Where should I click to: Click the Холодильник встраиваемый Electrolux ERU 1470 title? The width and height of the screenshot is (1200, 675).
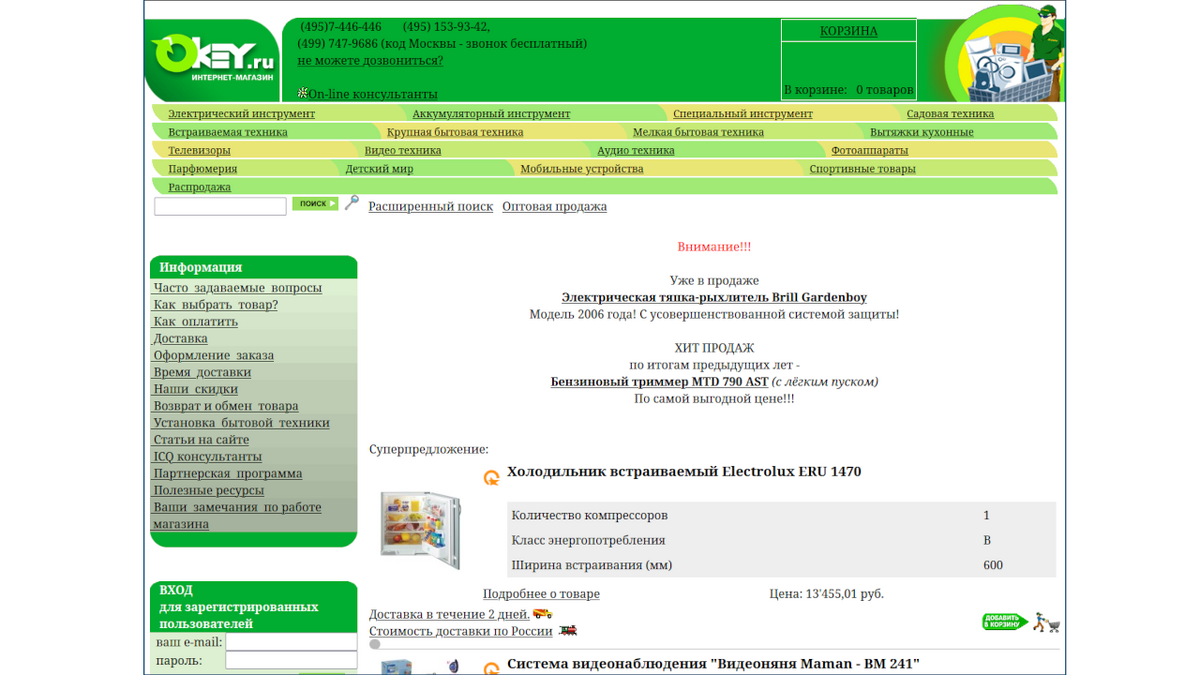(684, 472)
